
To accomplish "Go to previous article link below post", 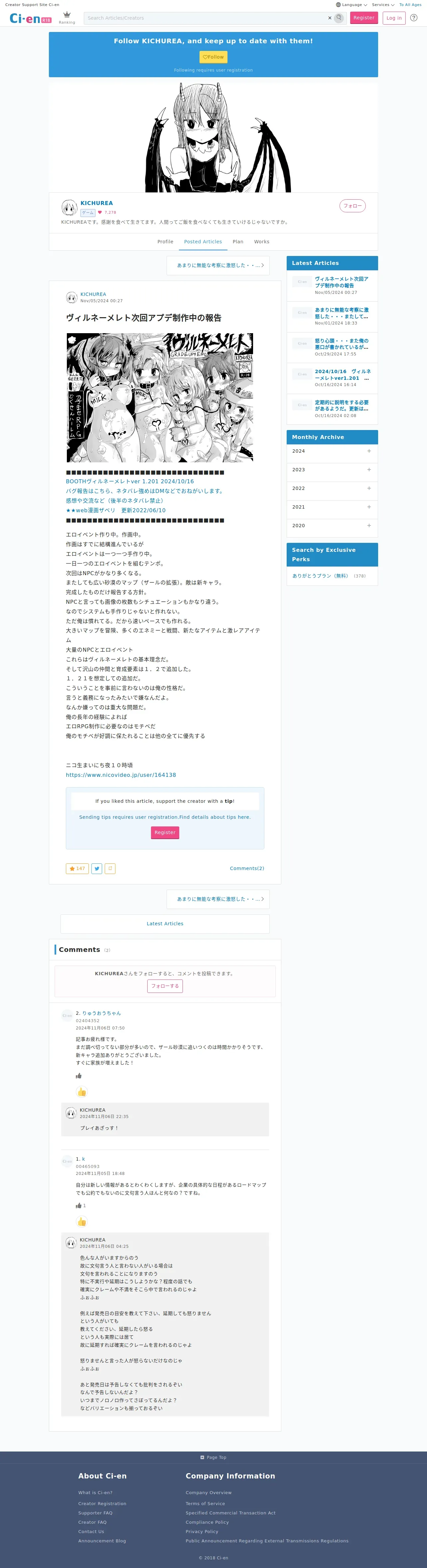I will coord(218,899).
